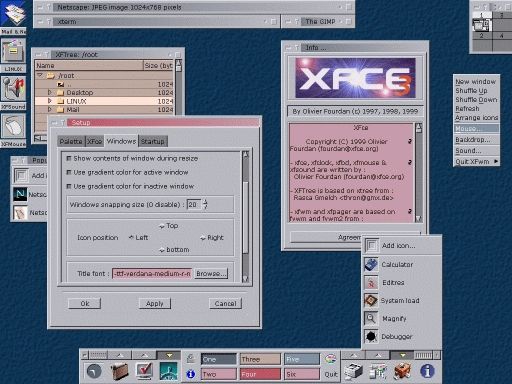The width and height of the screenshot is (512, 384).
Task: Click the System load icon
Action: click(x=371, y=300)
